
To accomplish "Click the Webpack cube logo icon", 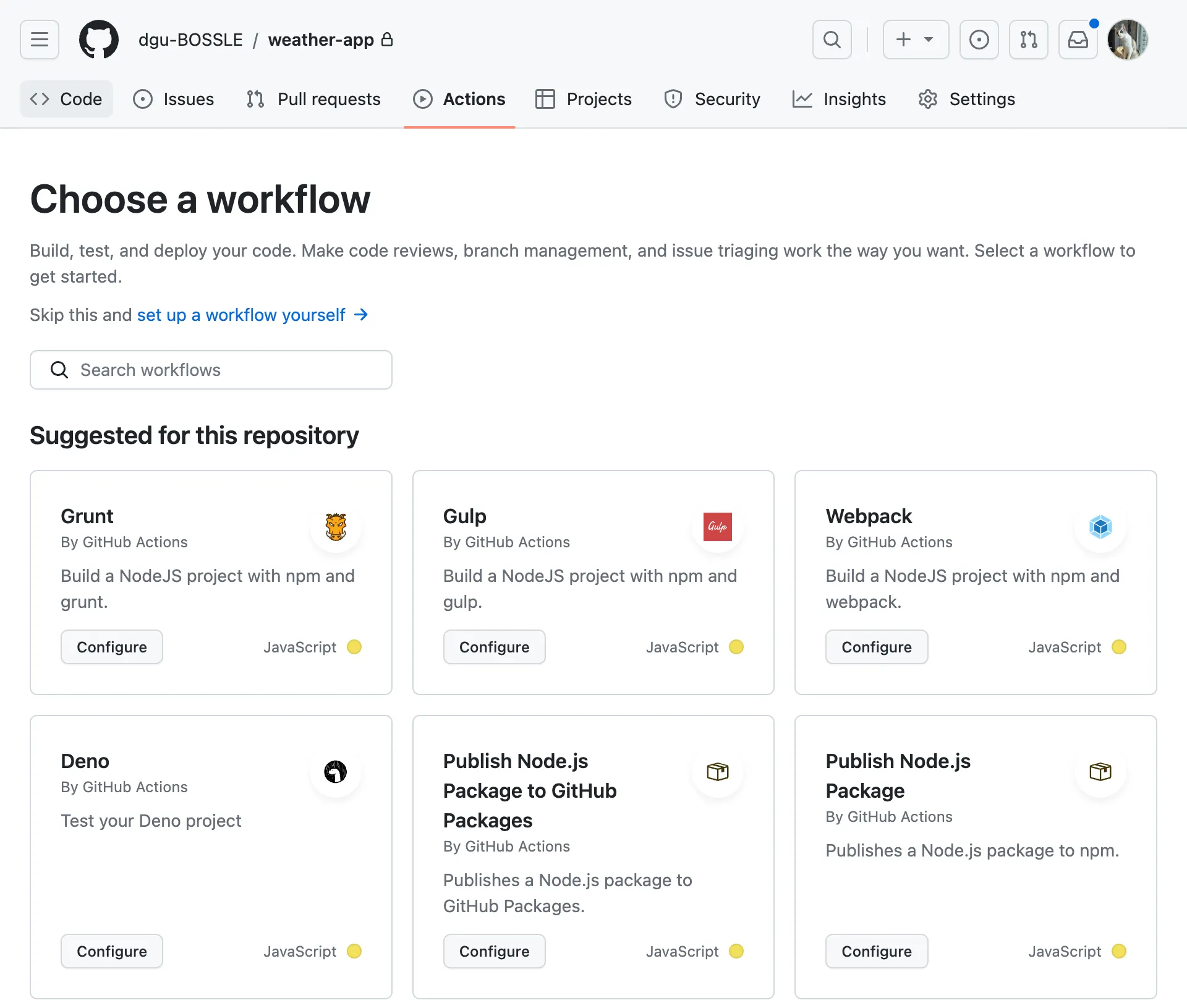I will click(1100, 527).
